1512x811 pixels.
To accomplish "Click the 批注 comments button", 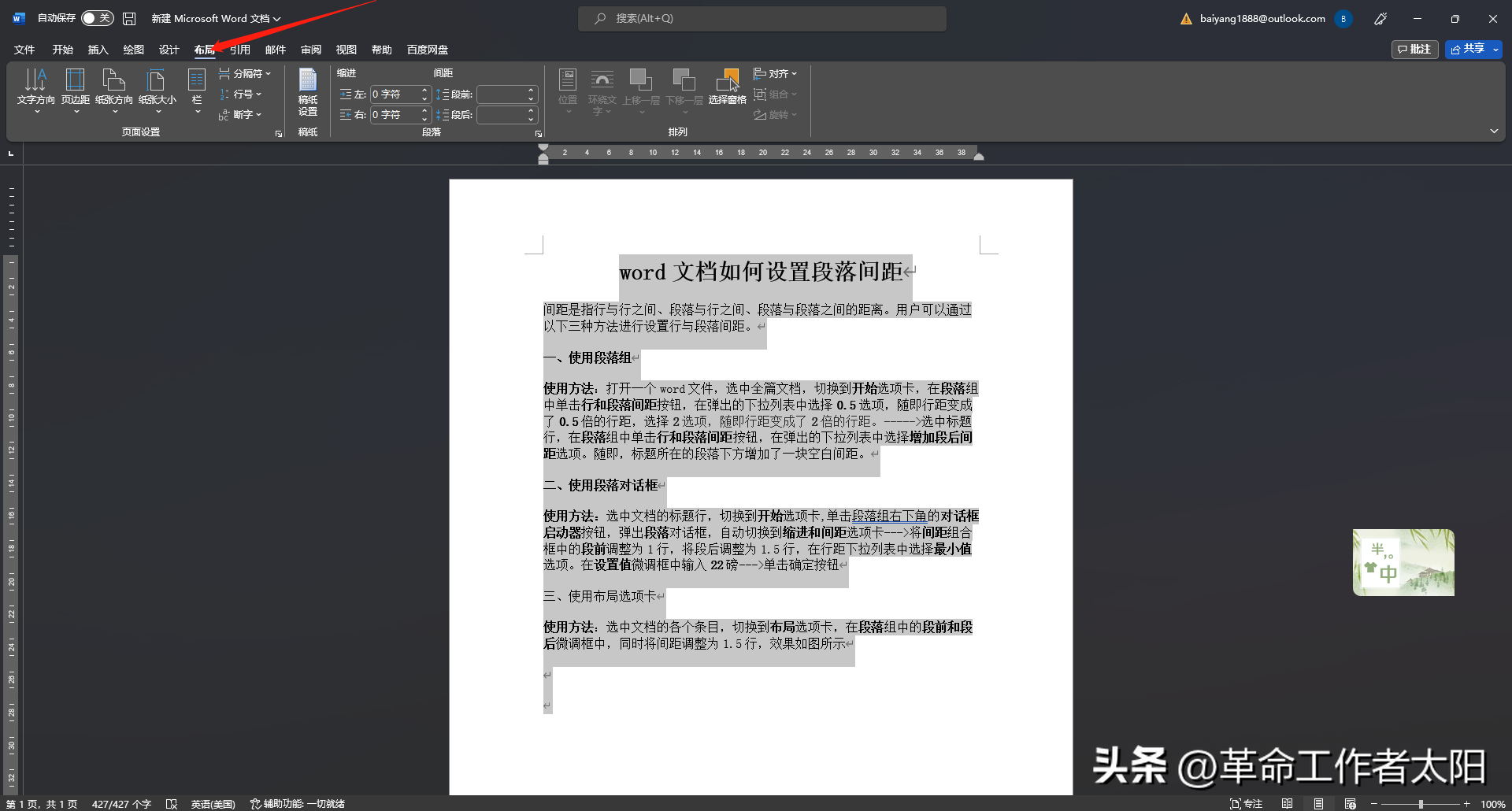I will click(1415, 50).
